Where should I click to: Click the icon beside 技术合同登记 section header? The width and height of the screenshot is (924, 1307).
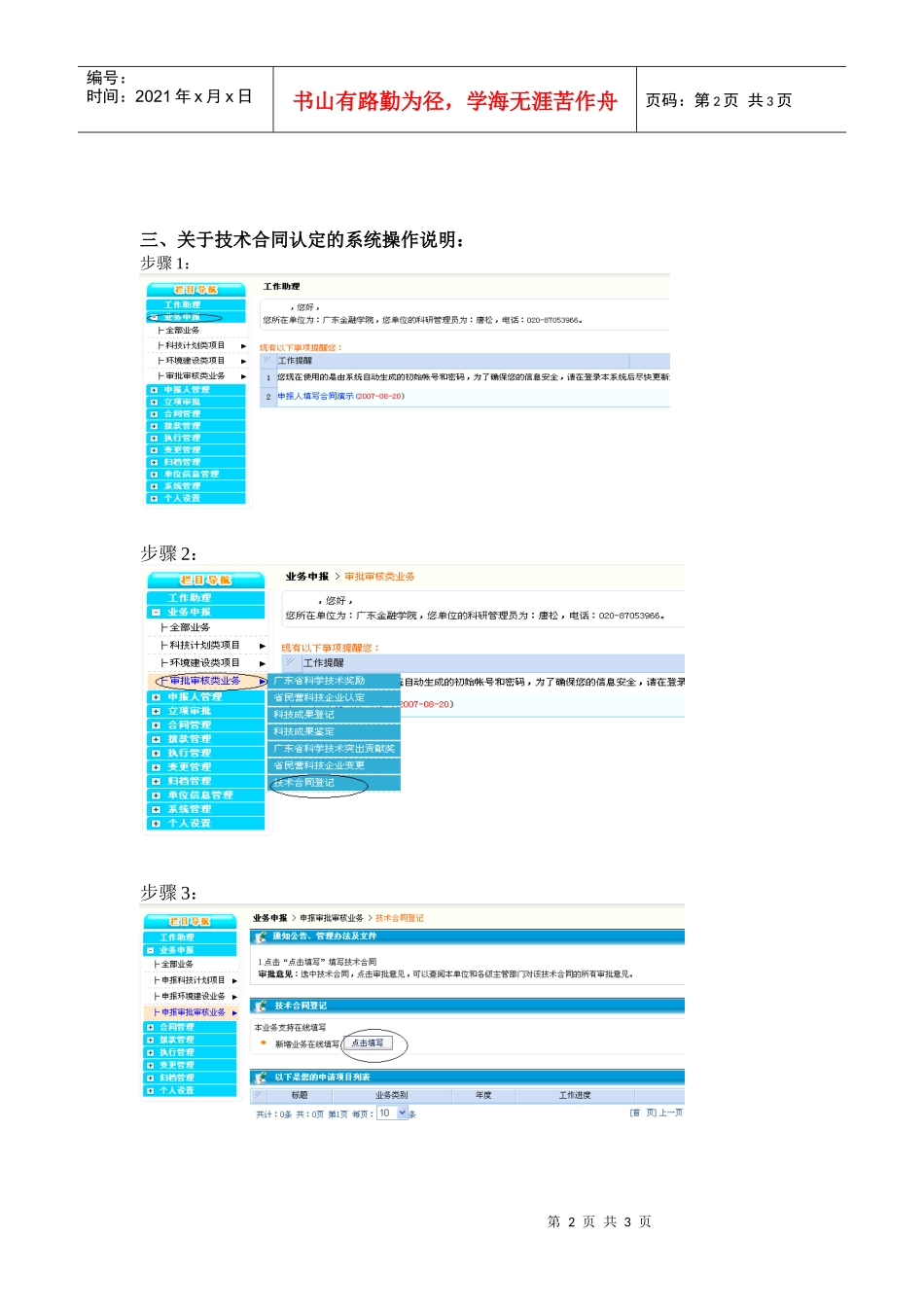(x=261, y=1006)
